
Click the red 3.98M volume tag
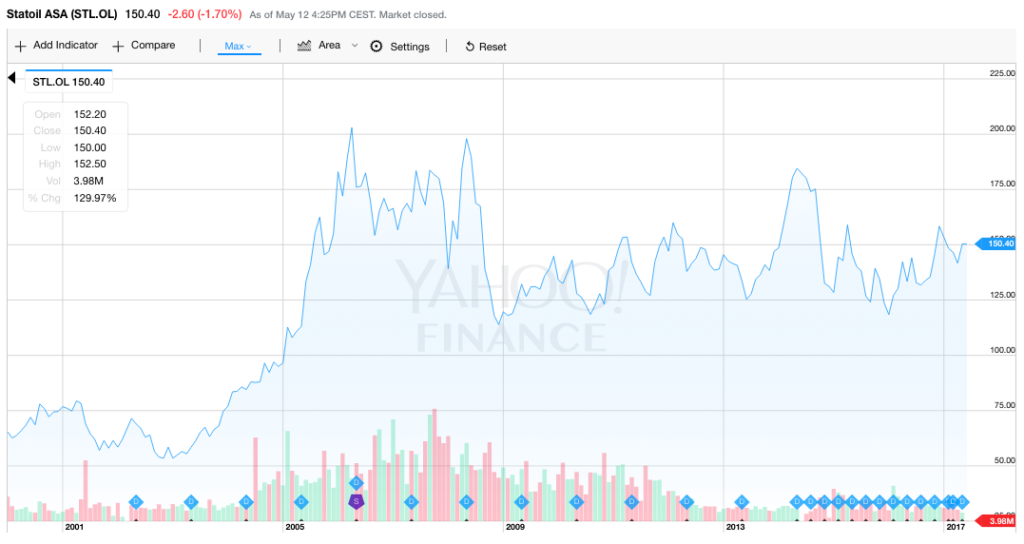996,521
